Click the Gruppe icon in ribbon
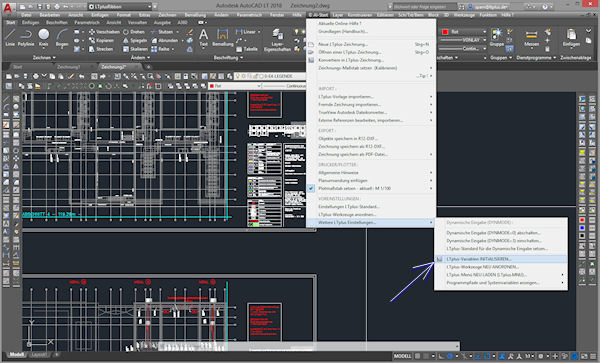Viewport: 600px width, 363px height. click(497, 37)
